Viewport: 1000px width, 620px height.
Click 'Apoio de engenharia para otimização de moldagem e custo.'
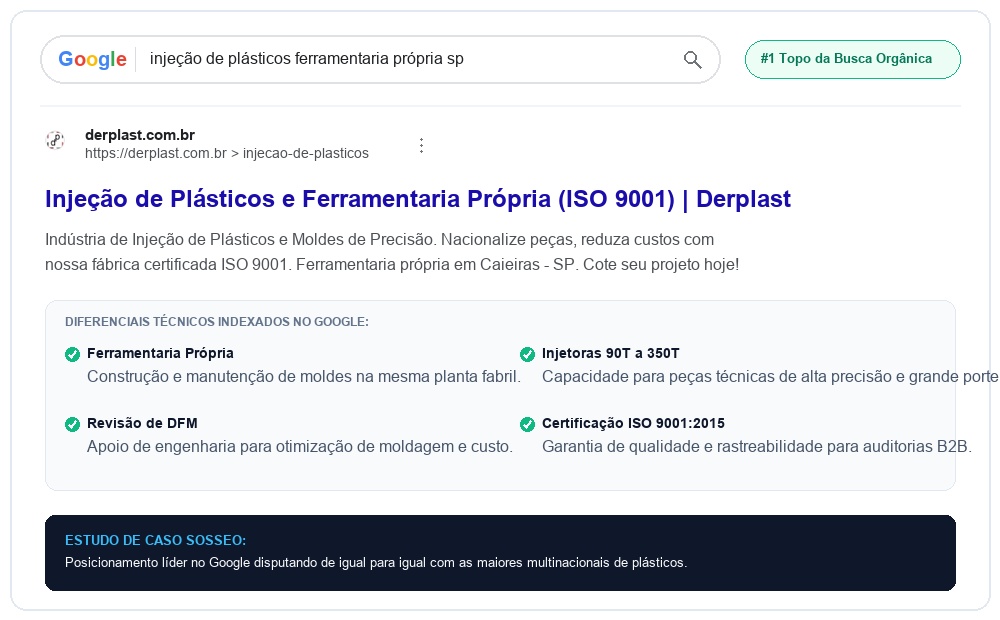pos(300,447)
